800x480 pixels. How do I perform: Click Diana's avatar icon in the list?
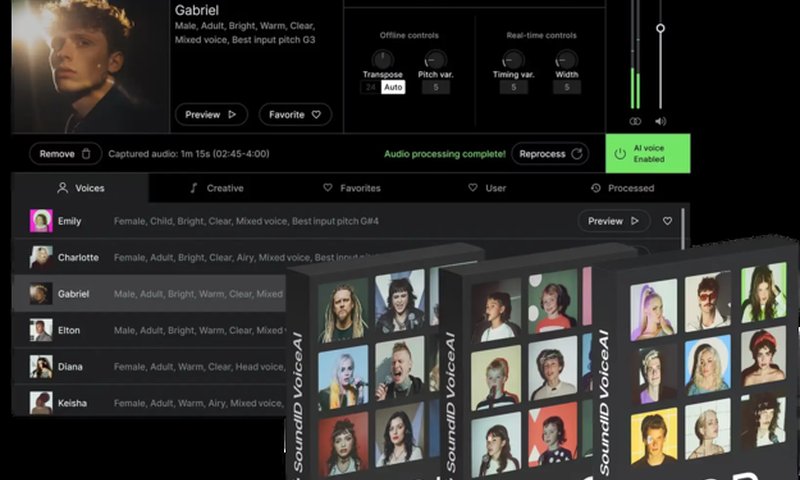click(x=41, y=367)
